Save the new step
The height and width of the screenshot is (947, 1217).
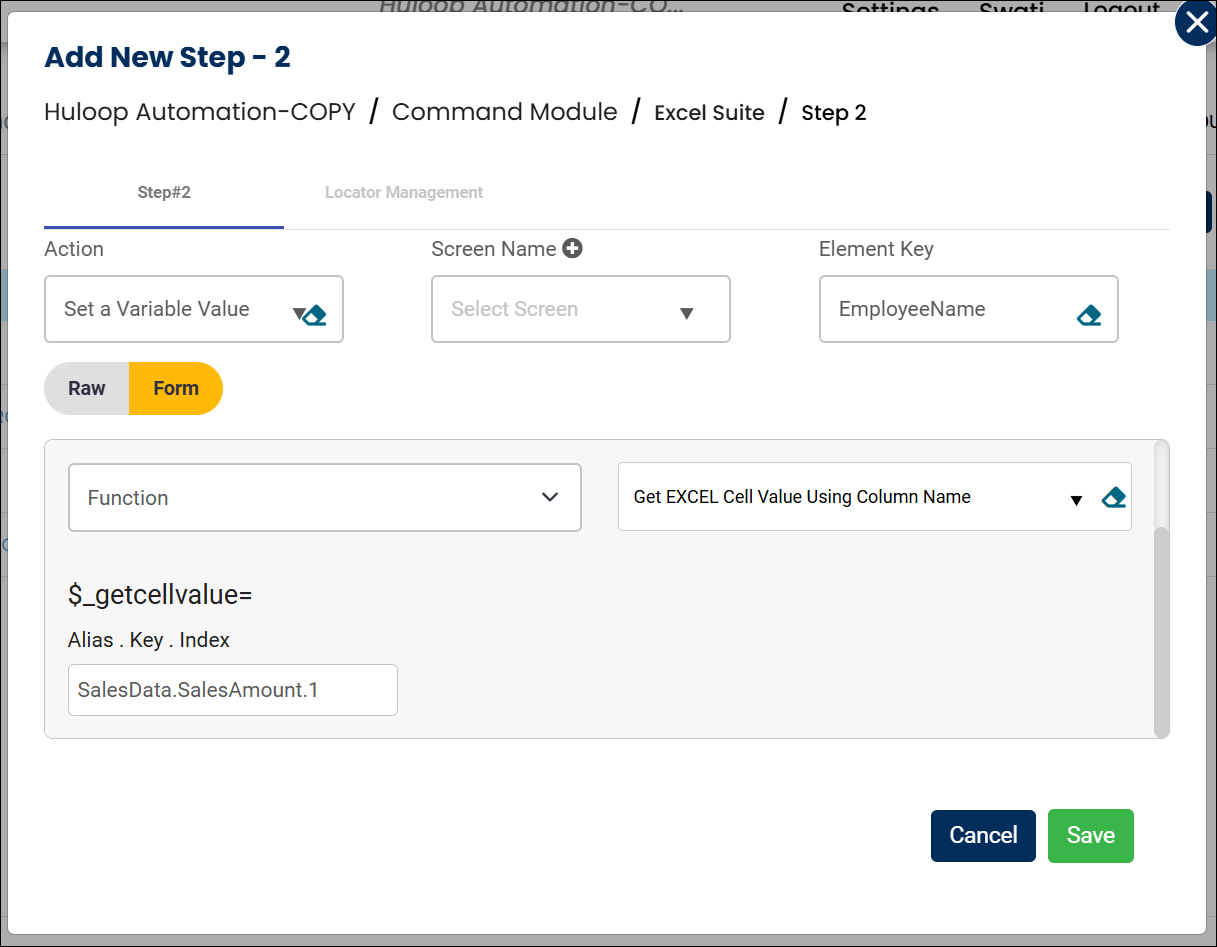1090,836
